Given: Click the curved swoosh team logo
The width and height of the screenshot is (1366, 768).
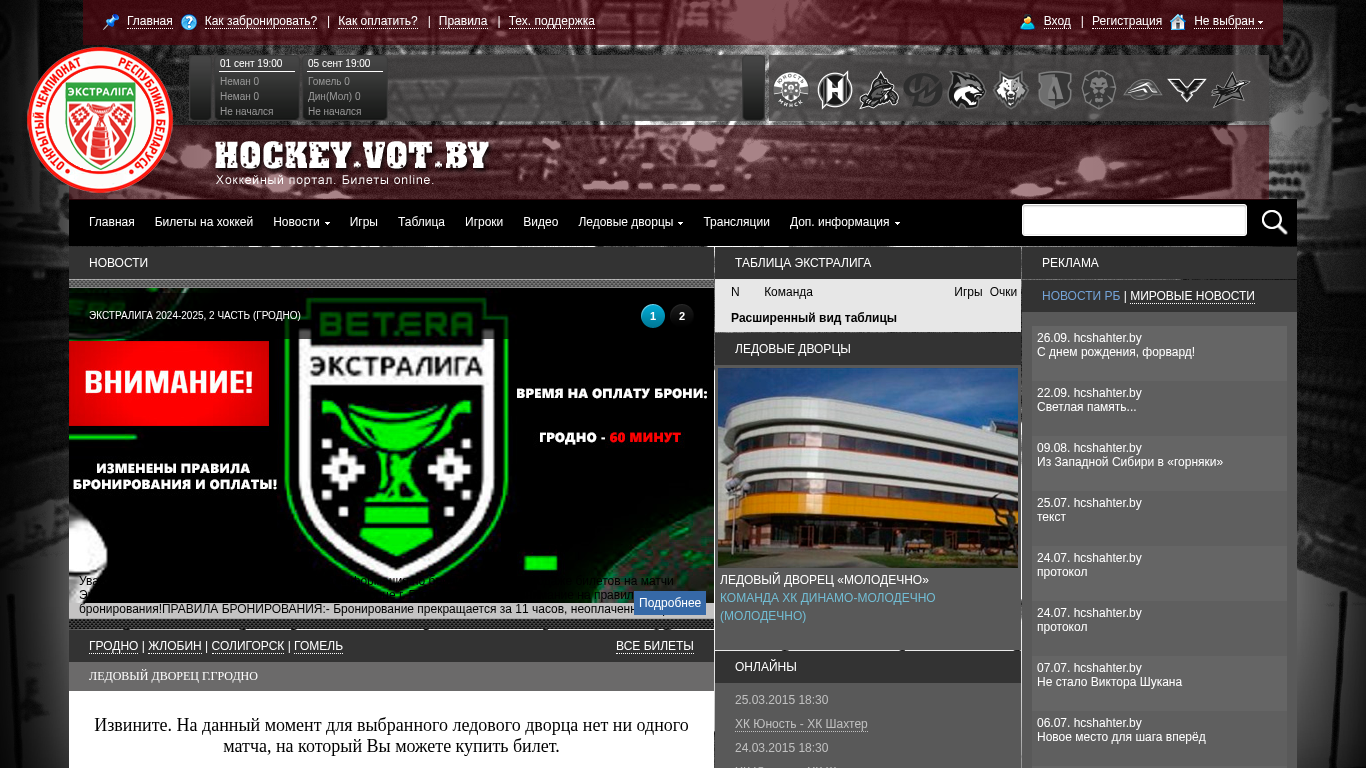Looking at the screenshot, I should click(1143, 90).
